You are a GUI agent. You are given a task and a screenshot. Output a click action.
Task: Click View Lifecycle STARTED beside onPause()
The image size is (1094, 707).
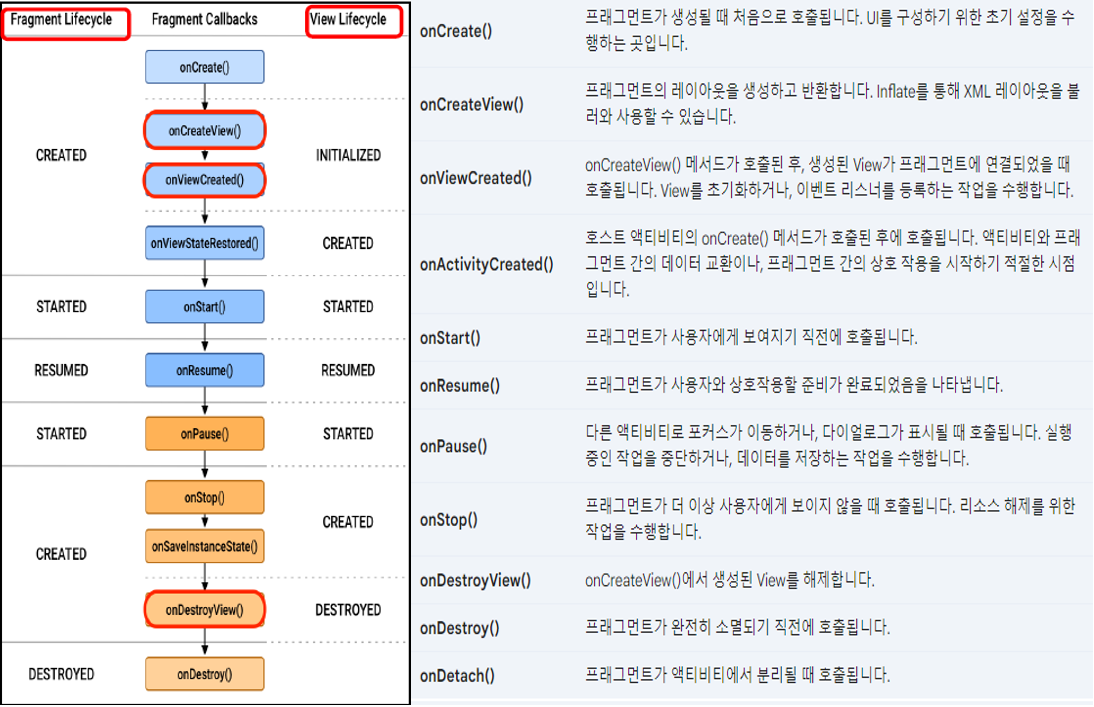click(347, 433)
